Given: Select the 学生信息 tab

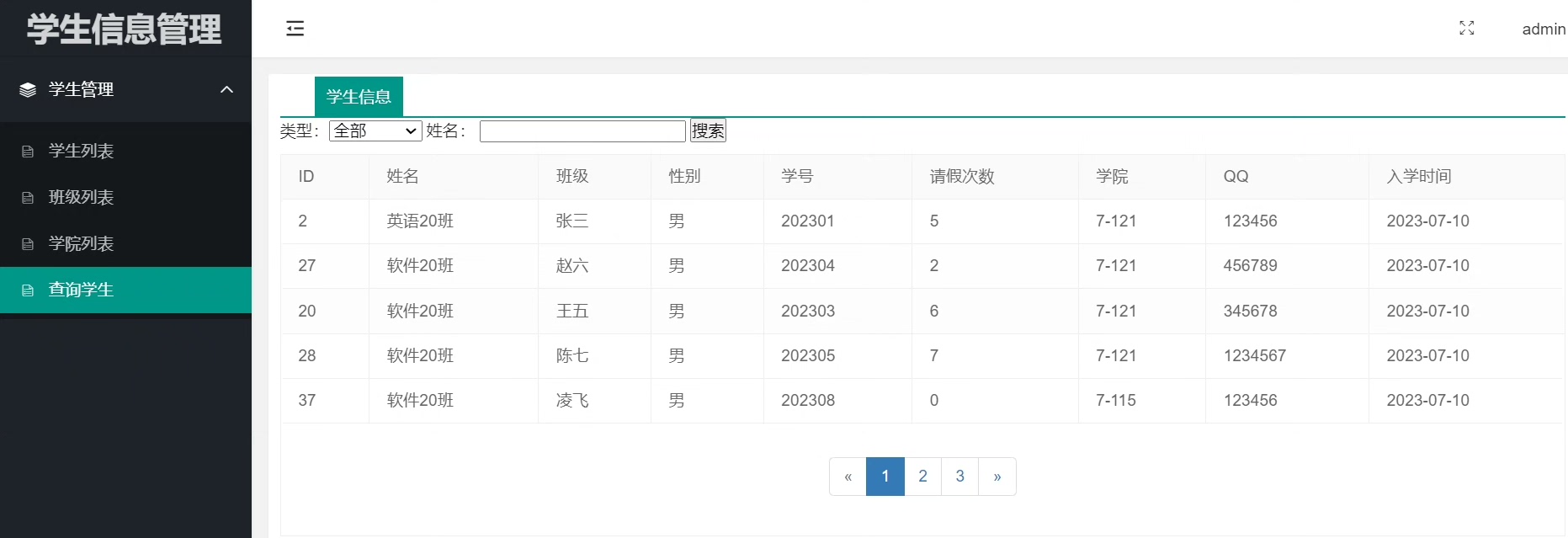Looking at the screenshot, I should point(359,97).
